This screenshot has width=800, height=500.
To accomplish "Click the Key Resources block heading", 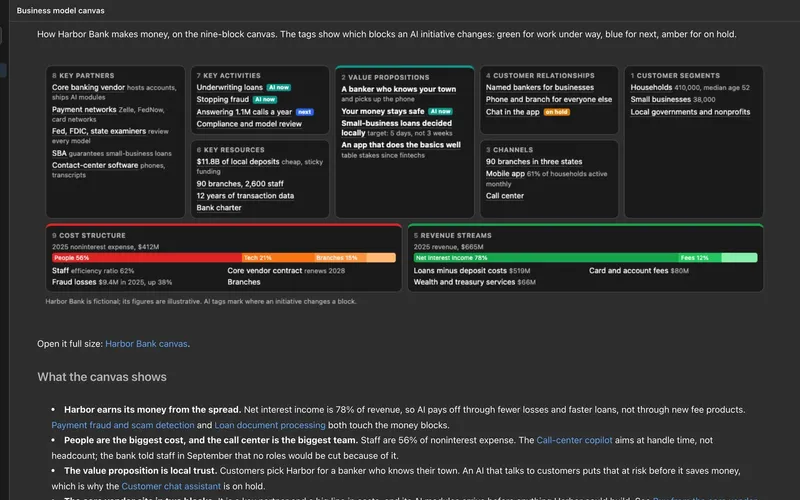I will pyautogui.click(x=231, y=150).
